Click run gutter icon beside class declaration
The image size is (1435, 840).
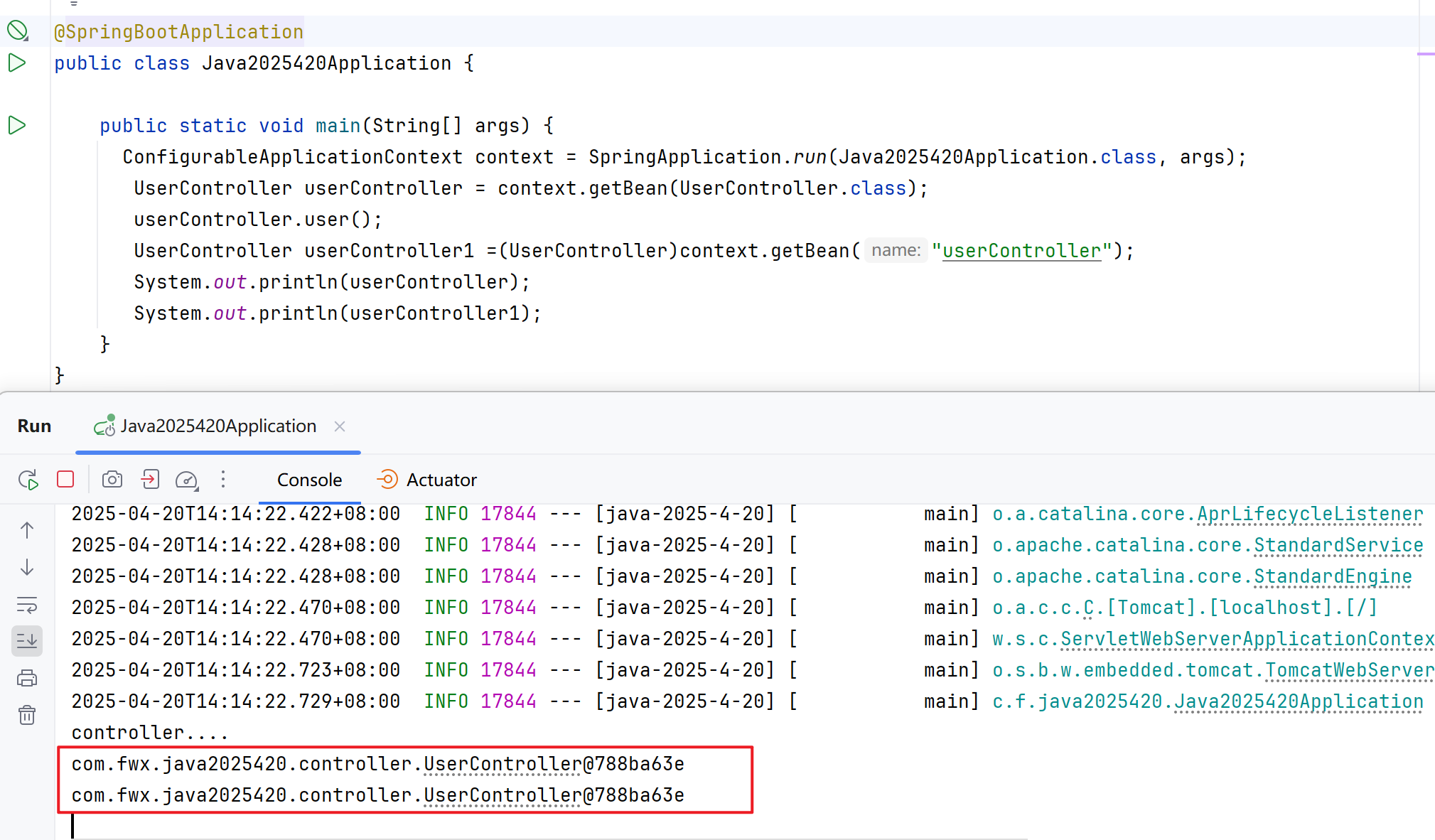pos(17,63)
